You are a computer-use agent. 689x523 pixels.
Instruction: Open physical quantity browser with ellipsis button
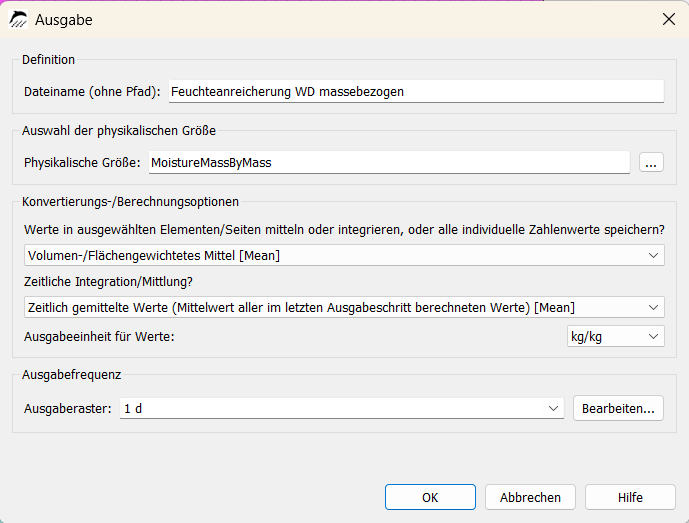[651, 163]
